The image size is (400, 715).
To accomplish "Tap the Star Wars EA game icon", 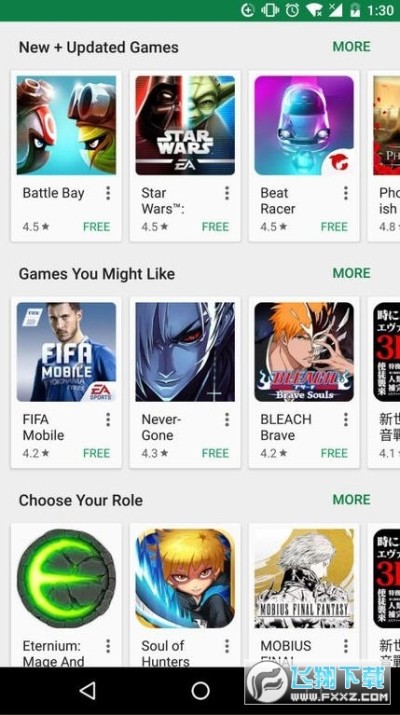I will 185,125.
